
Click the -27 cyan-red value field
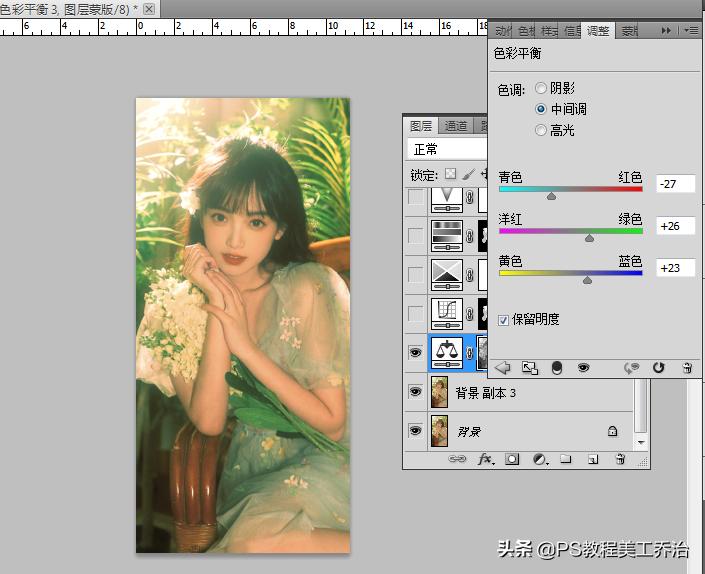(675, 184)
